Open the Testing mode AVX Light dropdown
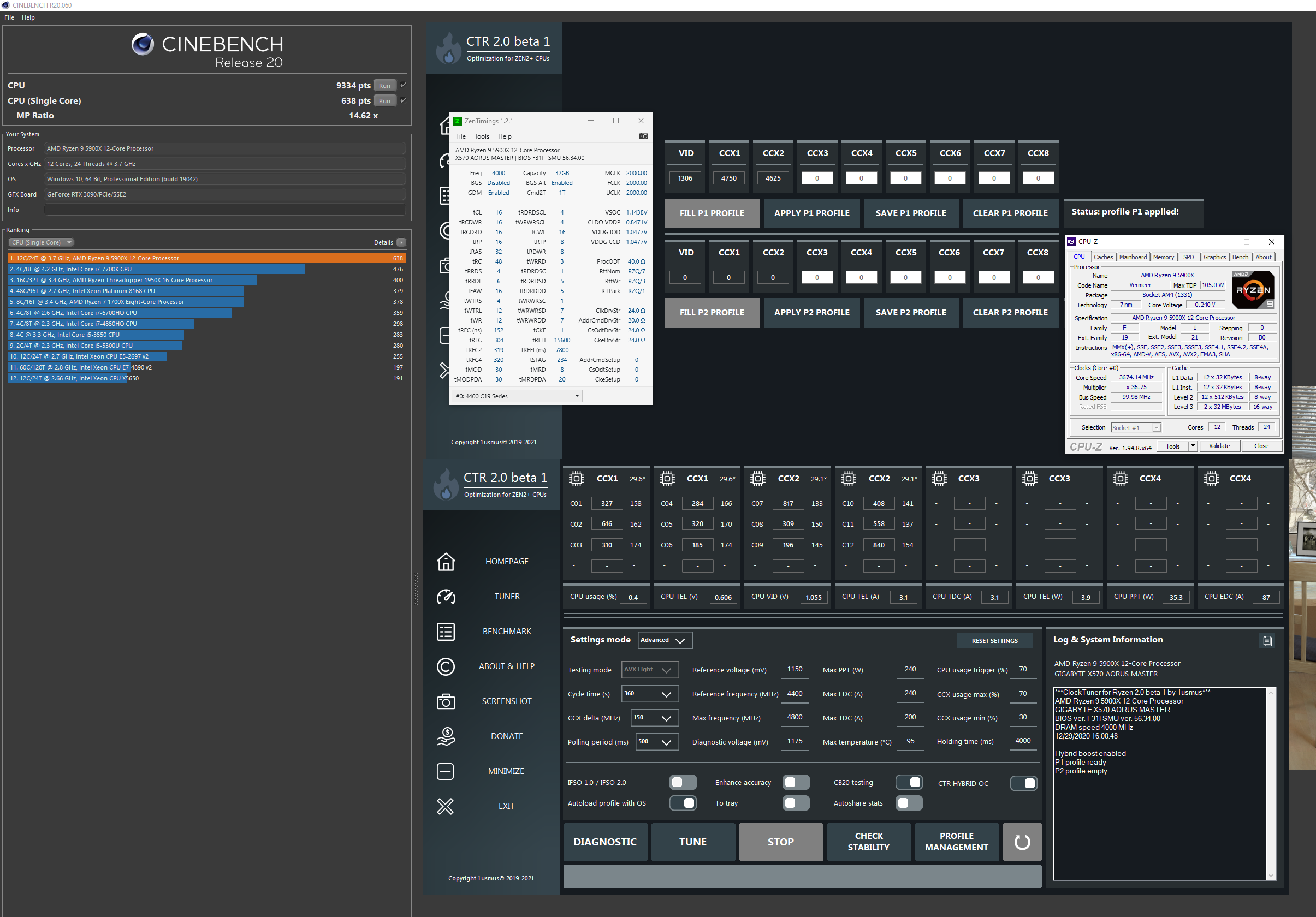This screenshot has height=917, width=1316. [650, 670]
